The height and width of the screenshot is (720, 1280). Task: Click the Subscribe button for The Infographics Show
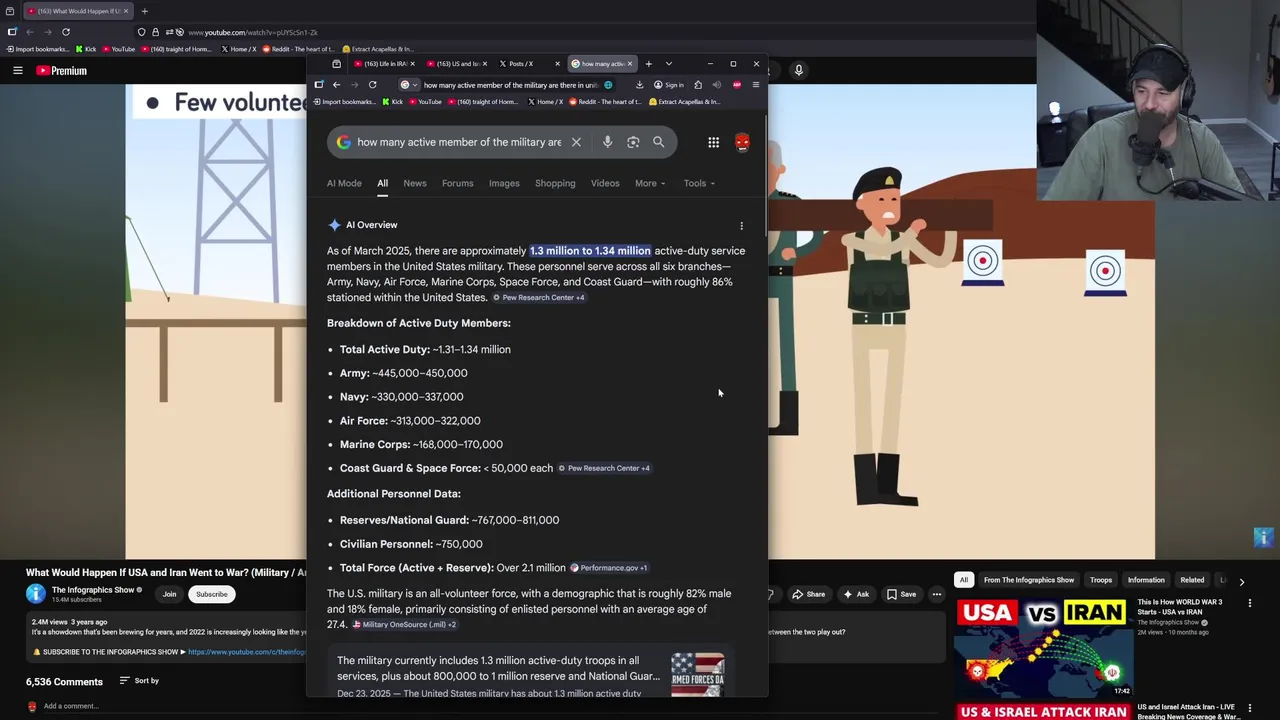(211, 594)
